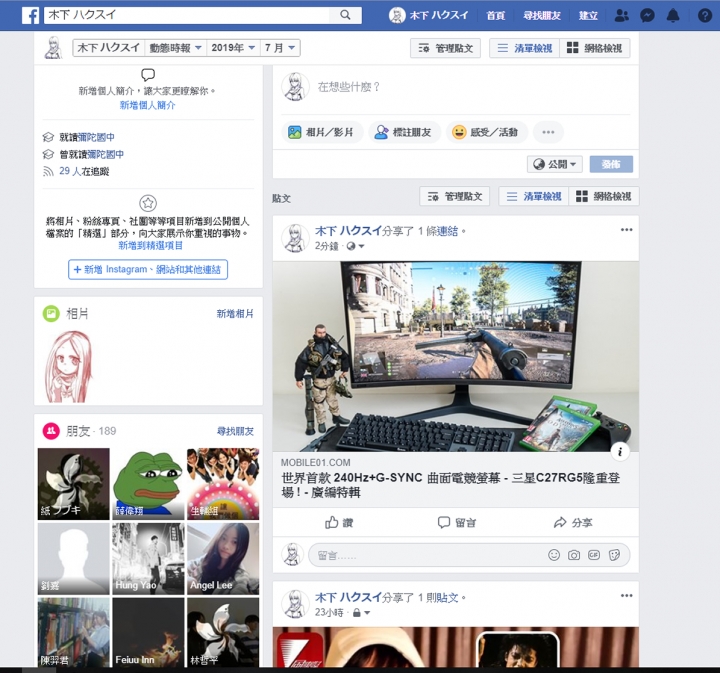Click the monitor image in the link post
The height and width of the screenshot is (673, 720).
pos(456,356)
